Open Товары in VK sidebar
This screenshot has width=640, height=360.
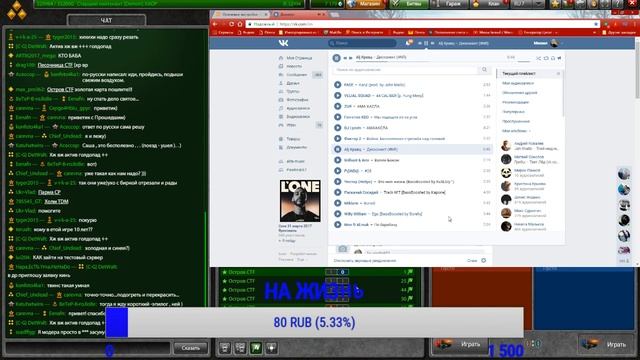[x=293, y=139]
